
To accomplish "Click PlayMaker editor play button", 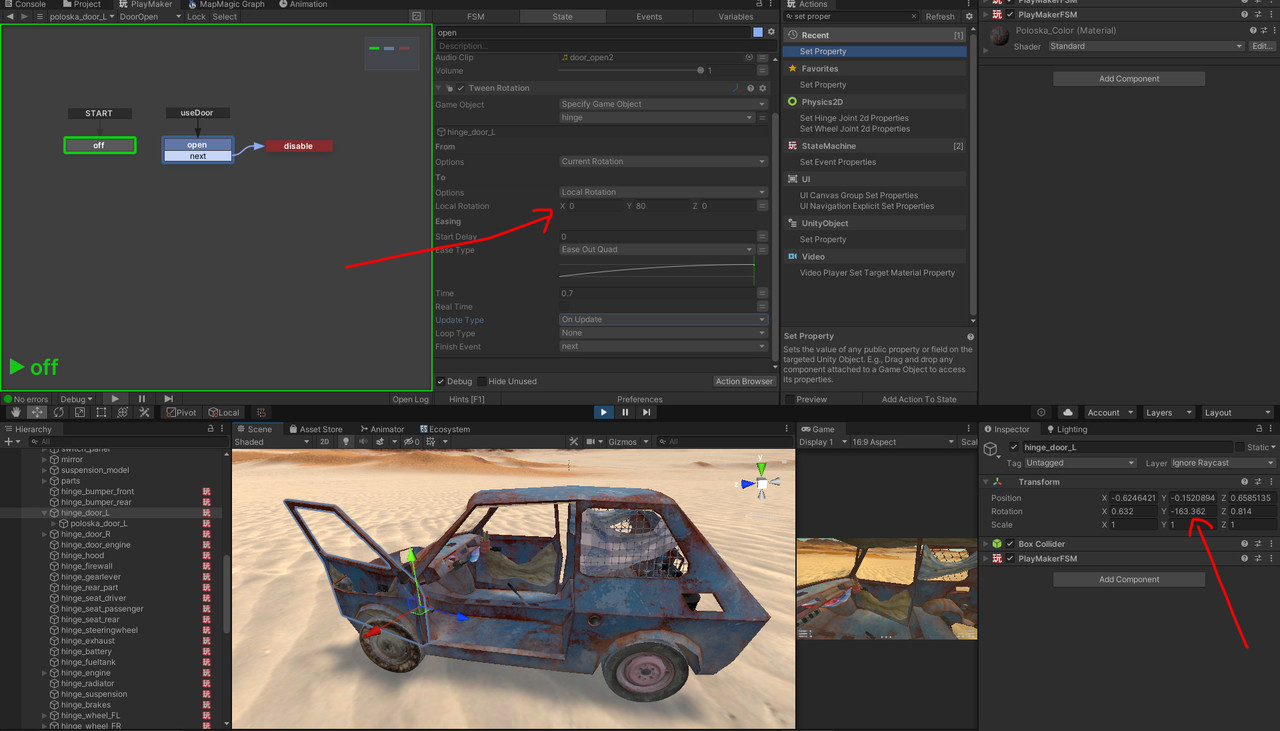I will coord(115,399).
